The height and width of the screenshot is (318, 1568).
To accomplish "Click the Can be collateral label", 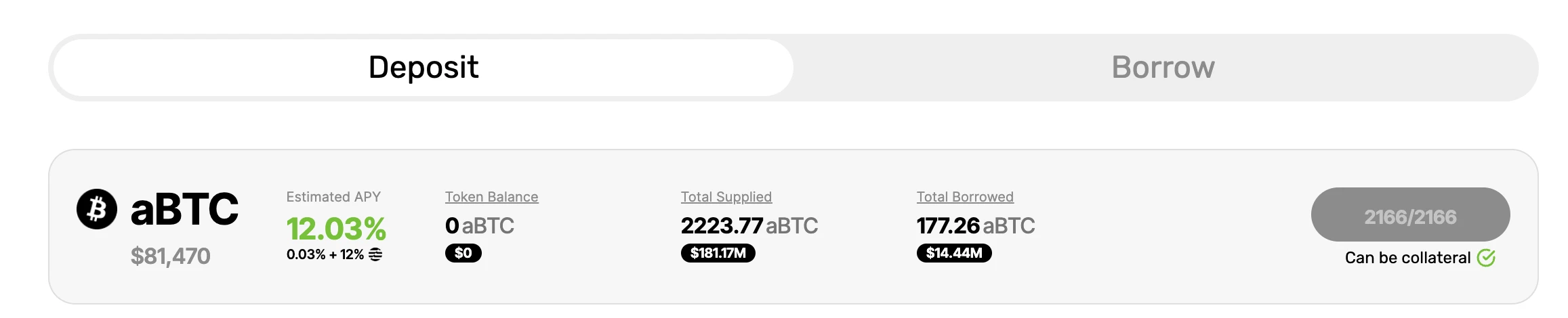I will coord(1407,258).
